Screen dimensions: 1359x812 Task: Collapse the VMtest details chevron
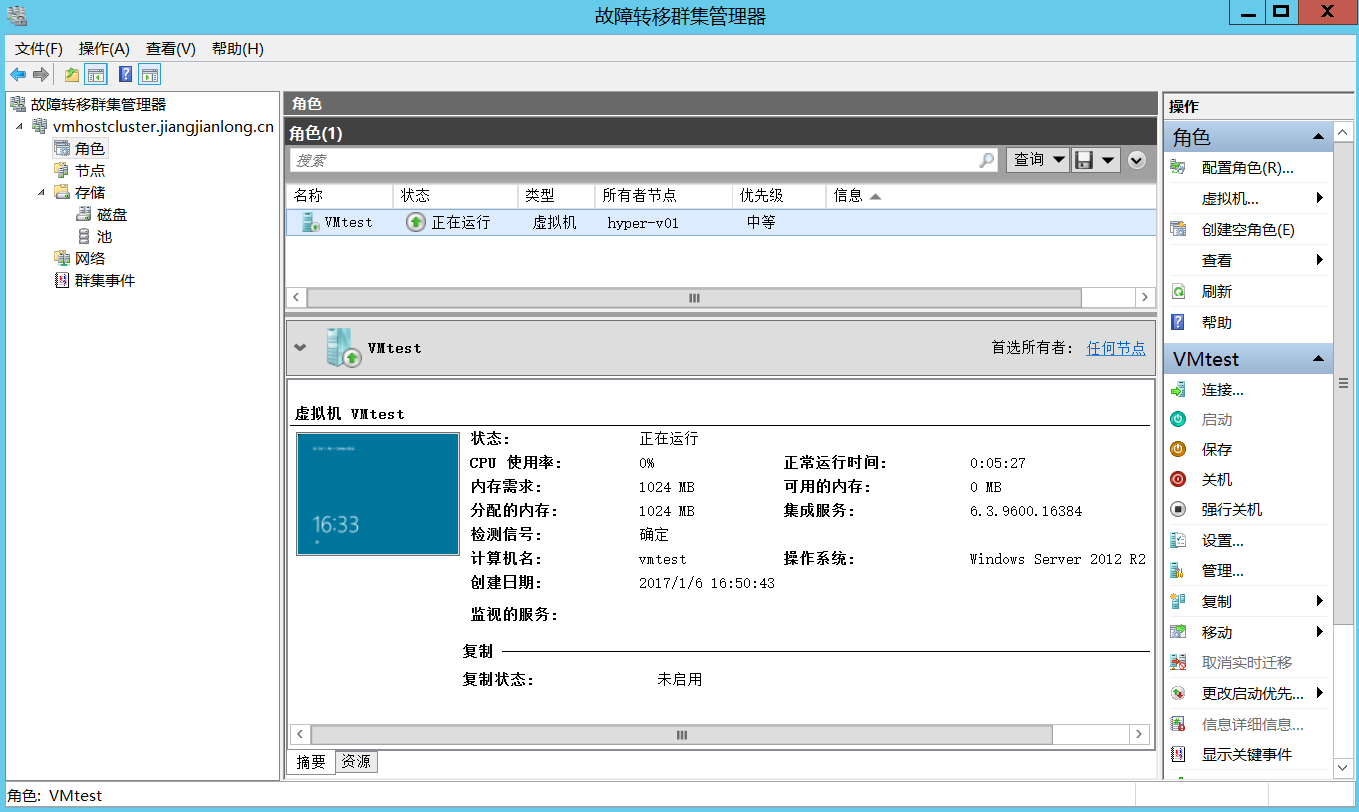pyautogui.click(x=300, y=348)
